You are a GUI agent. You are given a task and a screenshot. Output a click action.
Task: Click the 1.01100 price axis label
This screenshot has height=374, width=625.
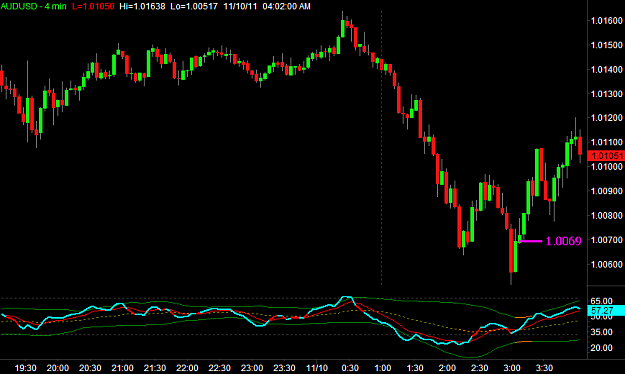click(606, 142)
